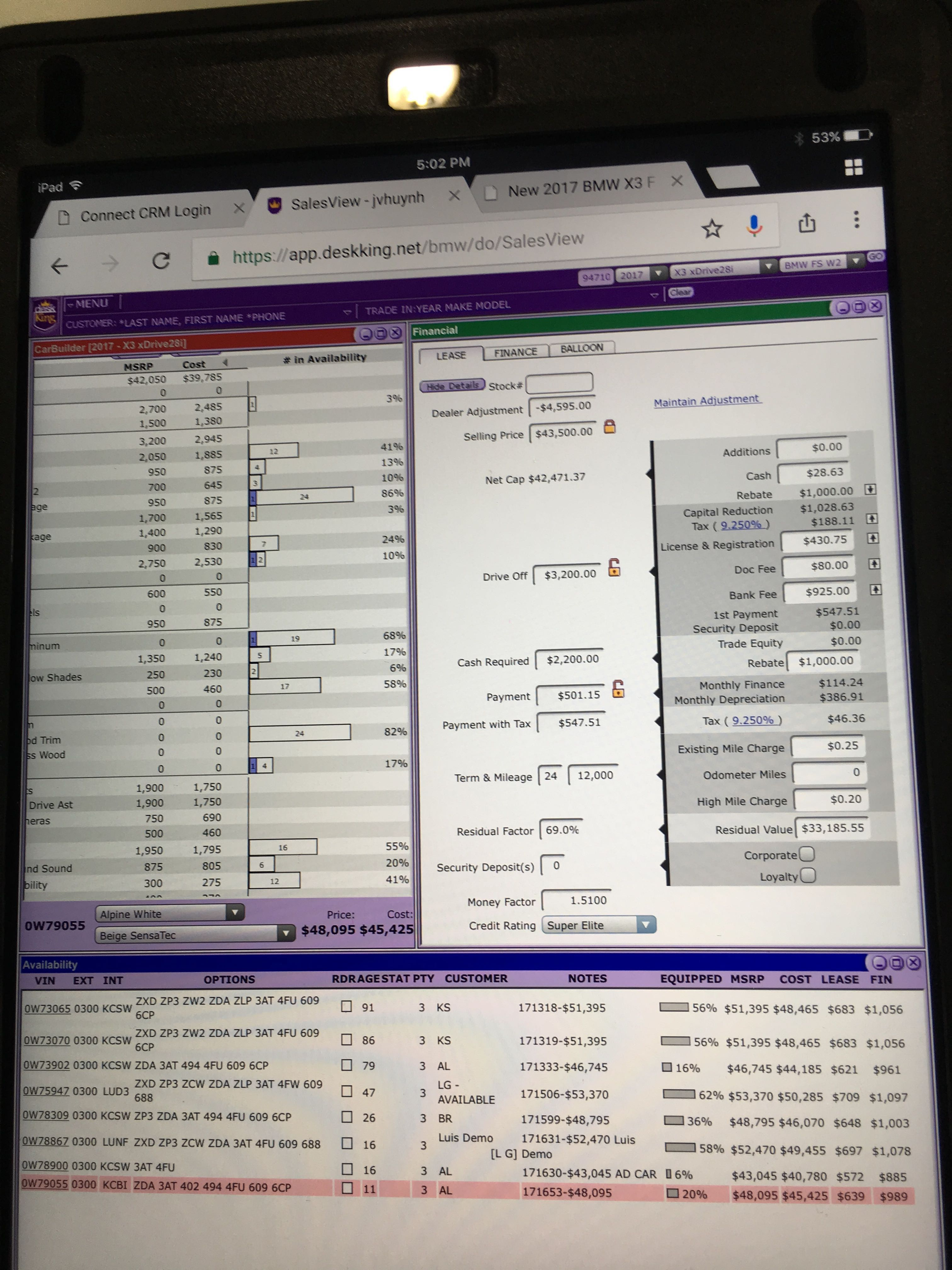Image resolution: width=952 pixels, height=1270 pixels.
Task: Check the box for VIN 0W73070
Action: pyautogui.click(x=346, y=1039)
